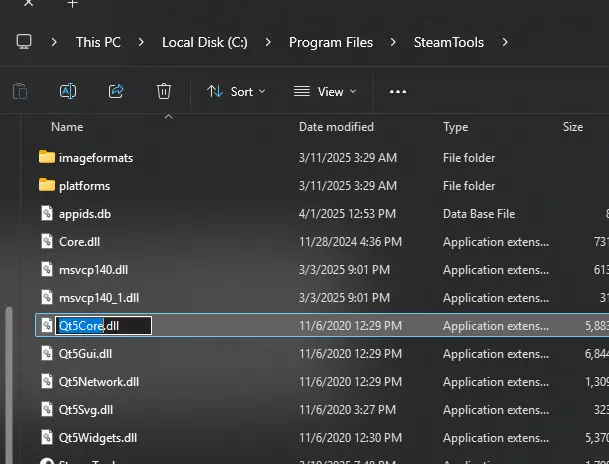Image resolution: width=609 pixels, height=464 pixels.
Task: Click SteamTools in the breadcrumb
Action: pos(449,42)
